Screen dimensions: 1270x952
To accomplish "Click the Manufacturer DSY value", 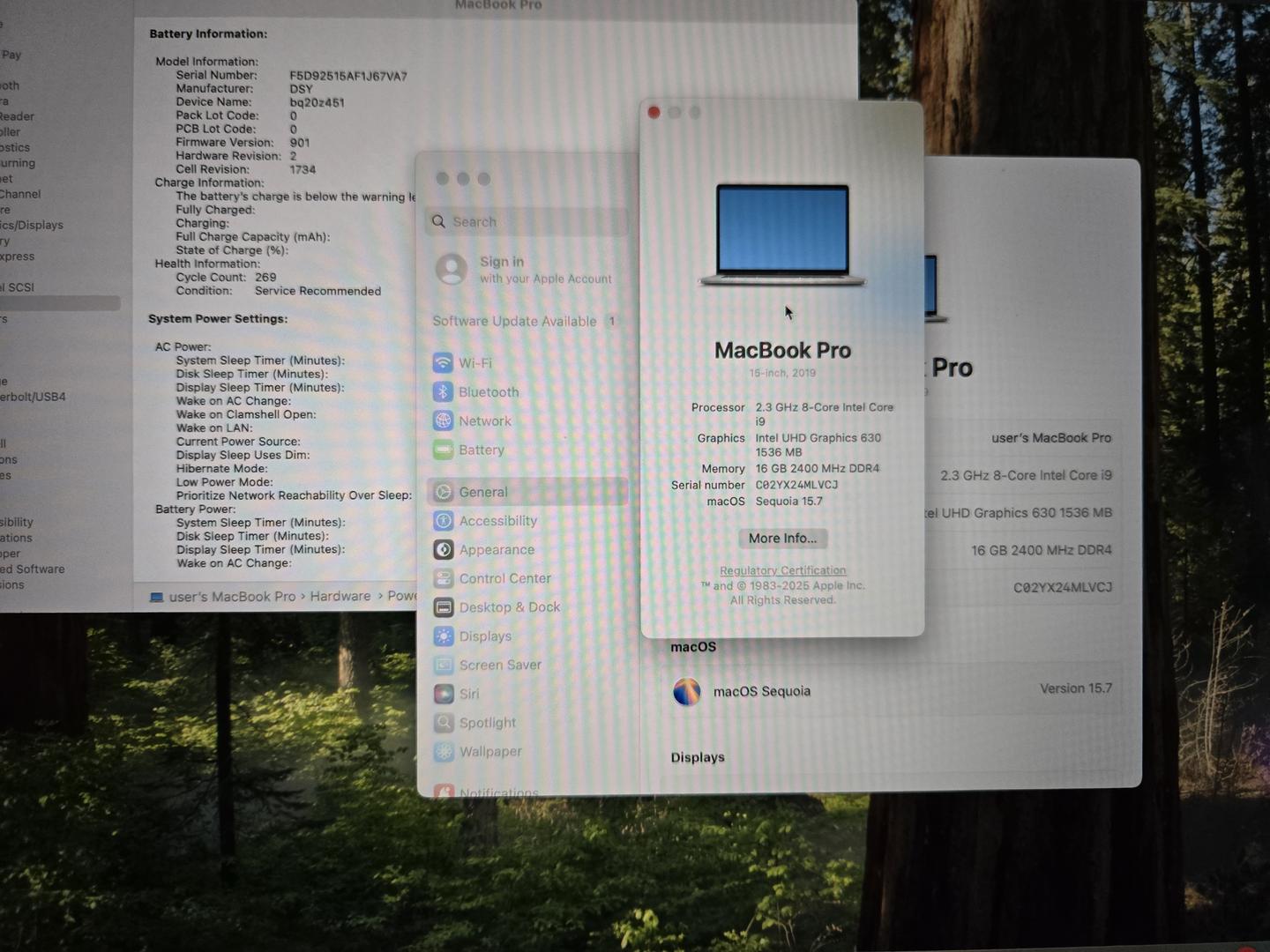I will 301,89.
